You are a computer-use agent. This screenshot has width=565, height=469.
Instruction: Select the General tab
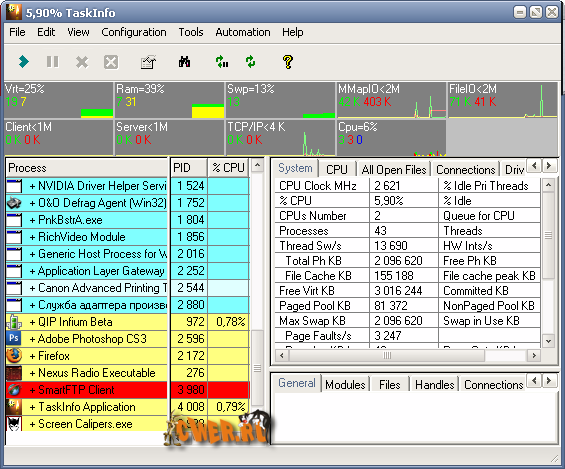coord(297,383)
